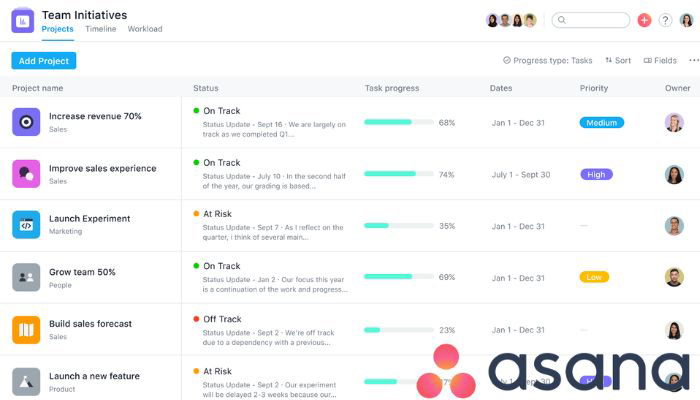Click the Build sales forecast map icon
700x400 pixels.
click(x=26, y=329)
